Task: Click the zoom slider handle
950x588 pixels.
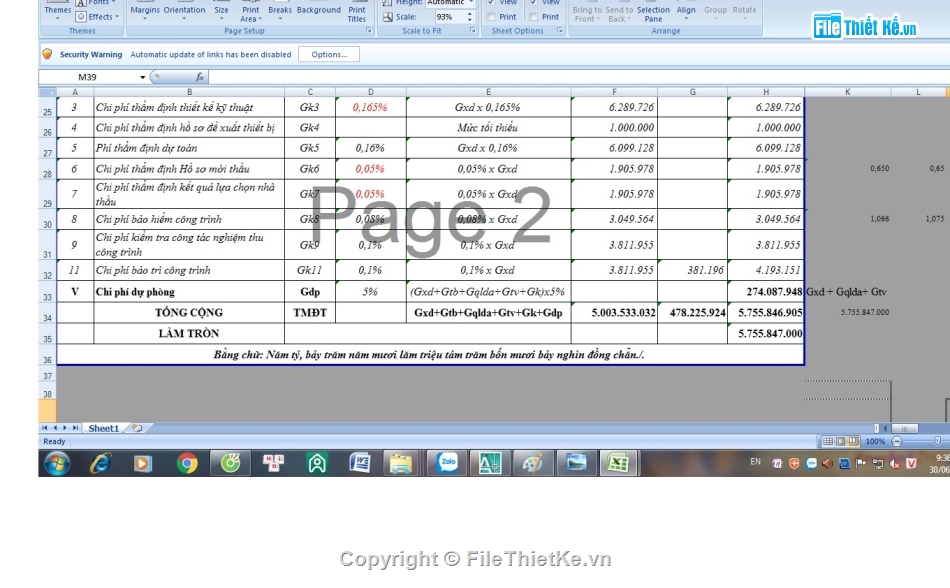Action: tap(937, 441)
